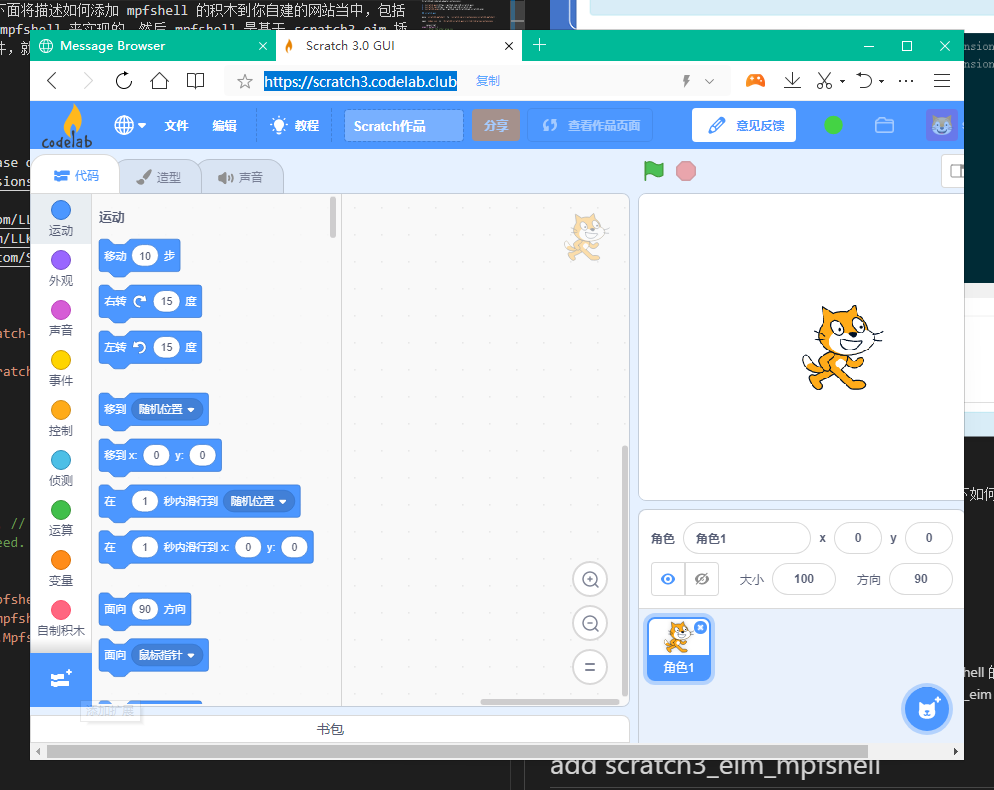Open the 文件 menu

coord(176,126)
